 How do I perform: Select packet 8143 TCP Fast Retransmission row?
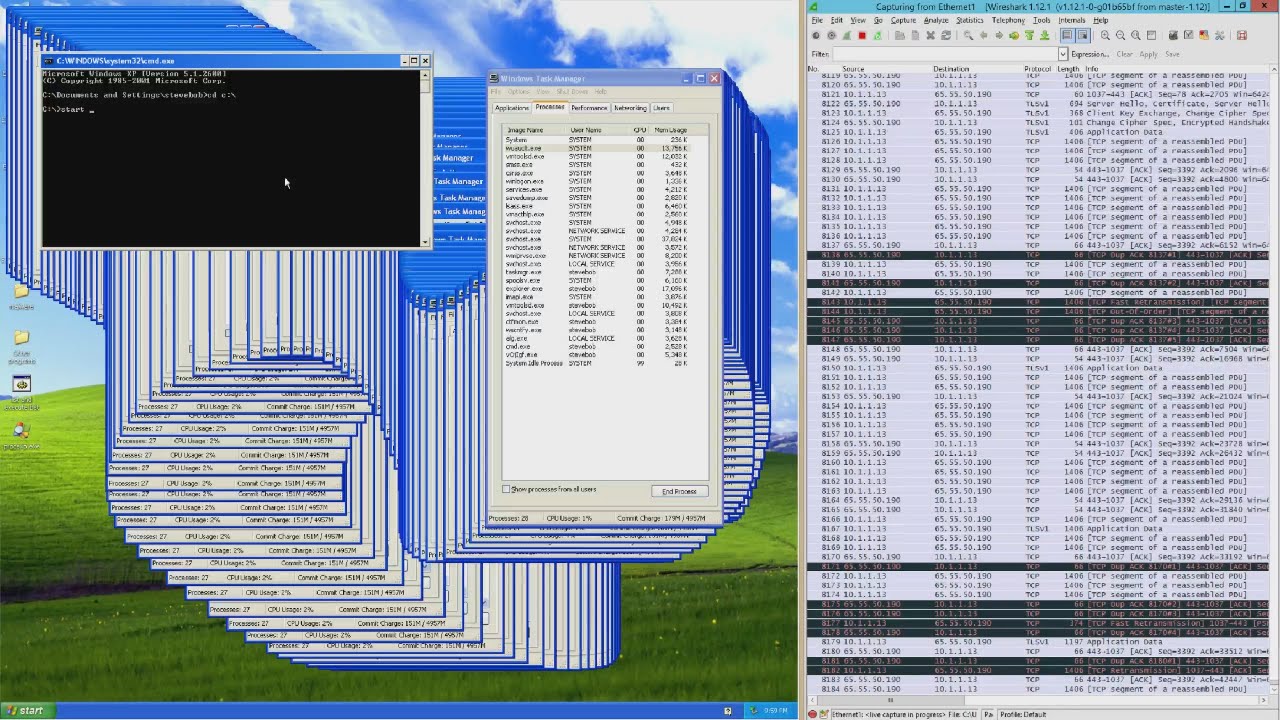click(x=1038, y=302)
